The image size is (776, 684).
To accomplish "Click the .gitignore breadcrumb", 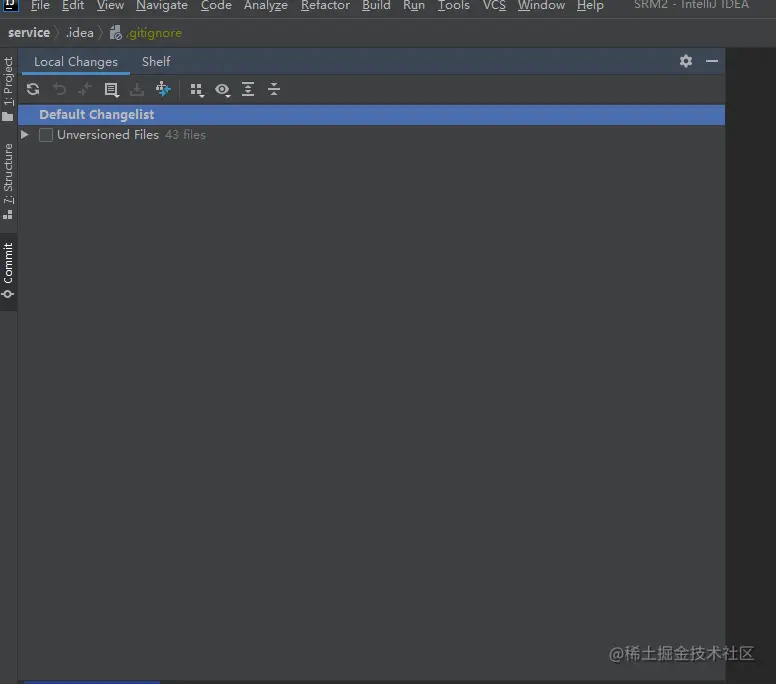I will tap(146, 33).
